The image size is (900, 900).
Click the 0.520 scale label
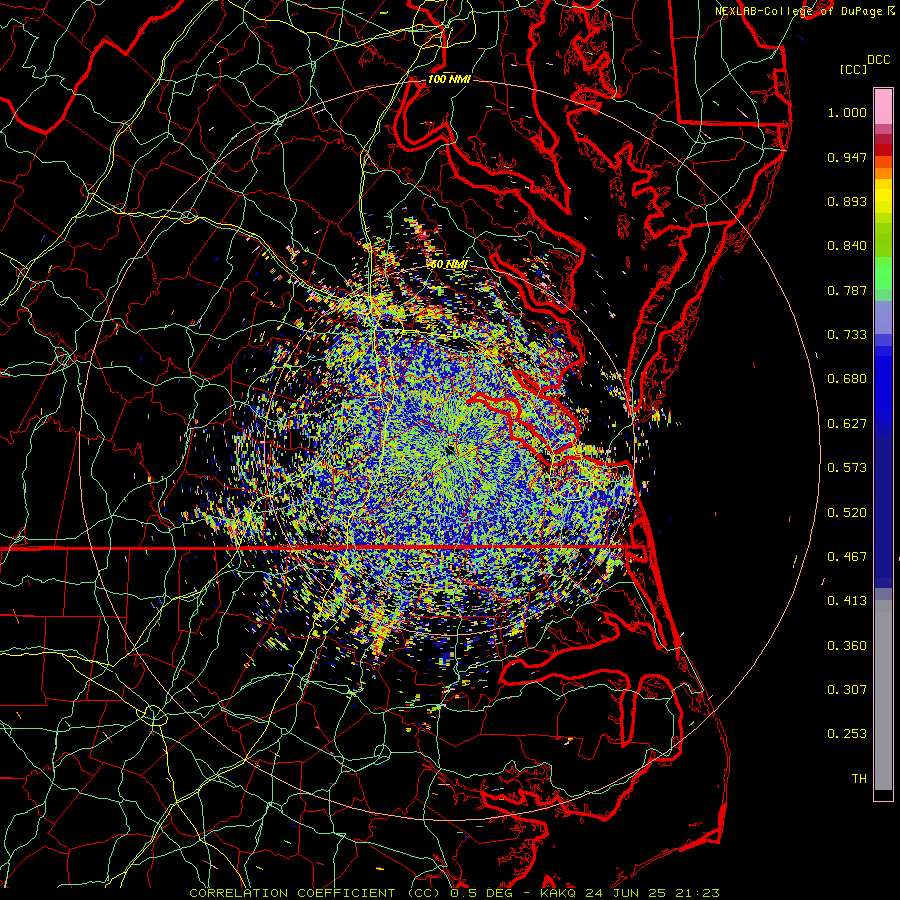pos(847,513)
